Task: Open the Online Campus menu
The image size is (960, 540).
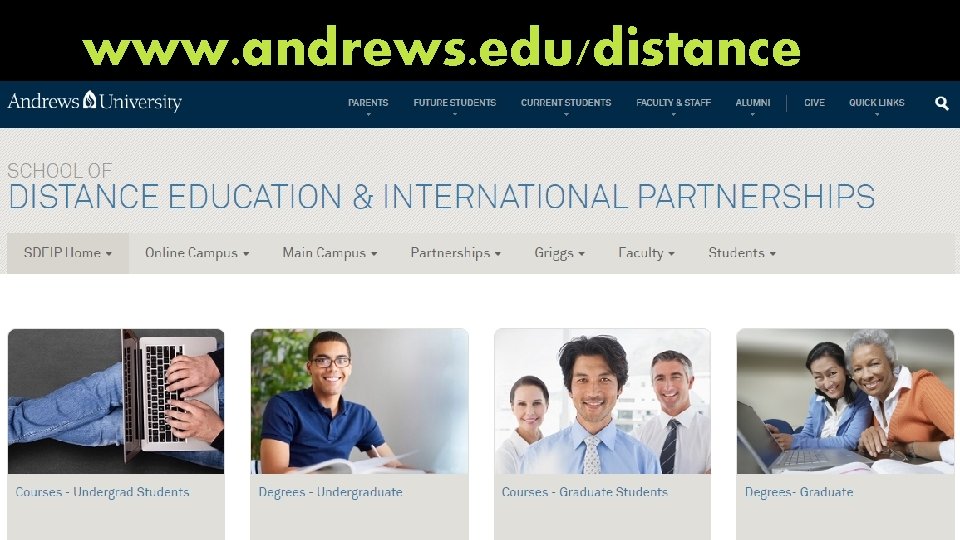Action: tap(197, 253)
